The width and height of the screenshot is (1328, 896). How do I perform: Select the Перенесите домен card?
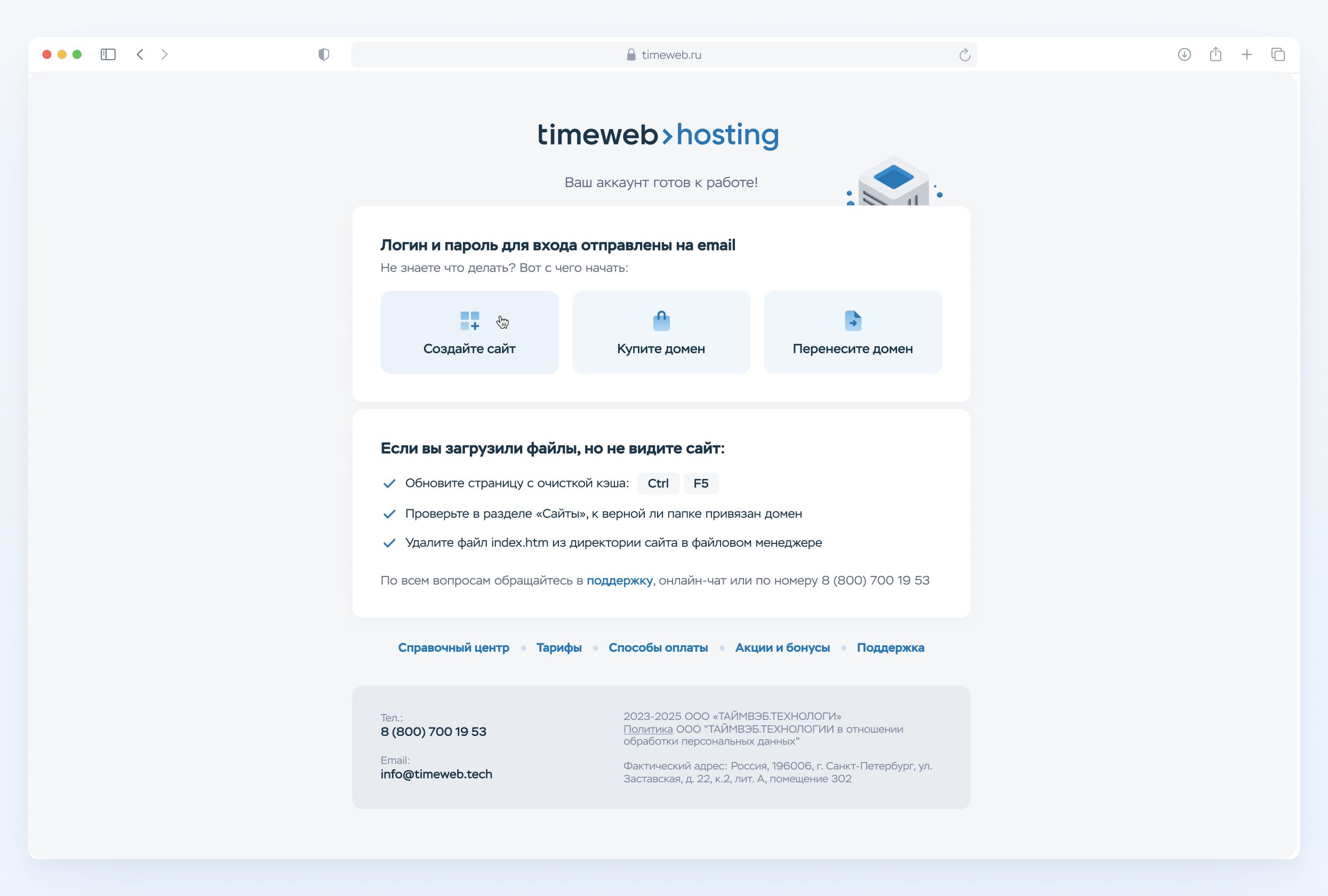(x=853, y=333)
